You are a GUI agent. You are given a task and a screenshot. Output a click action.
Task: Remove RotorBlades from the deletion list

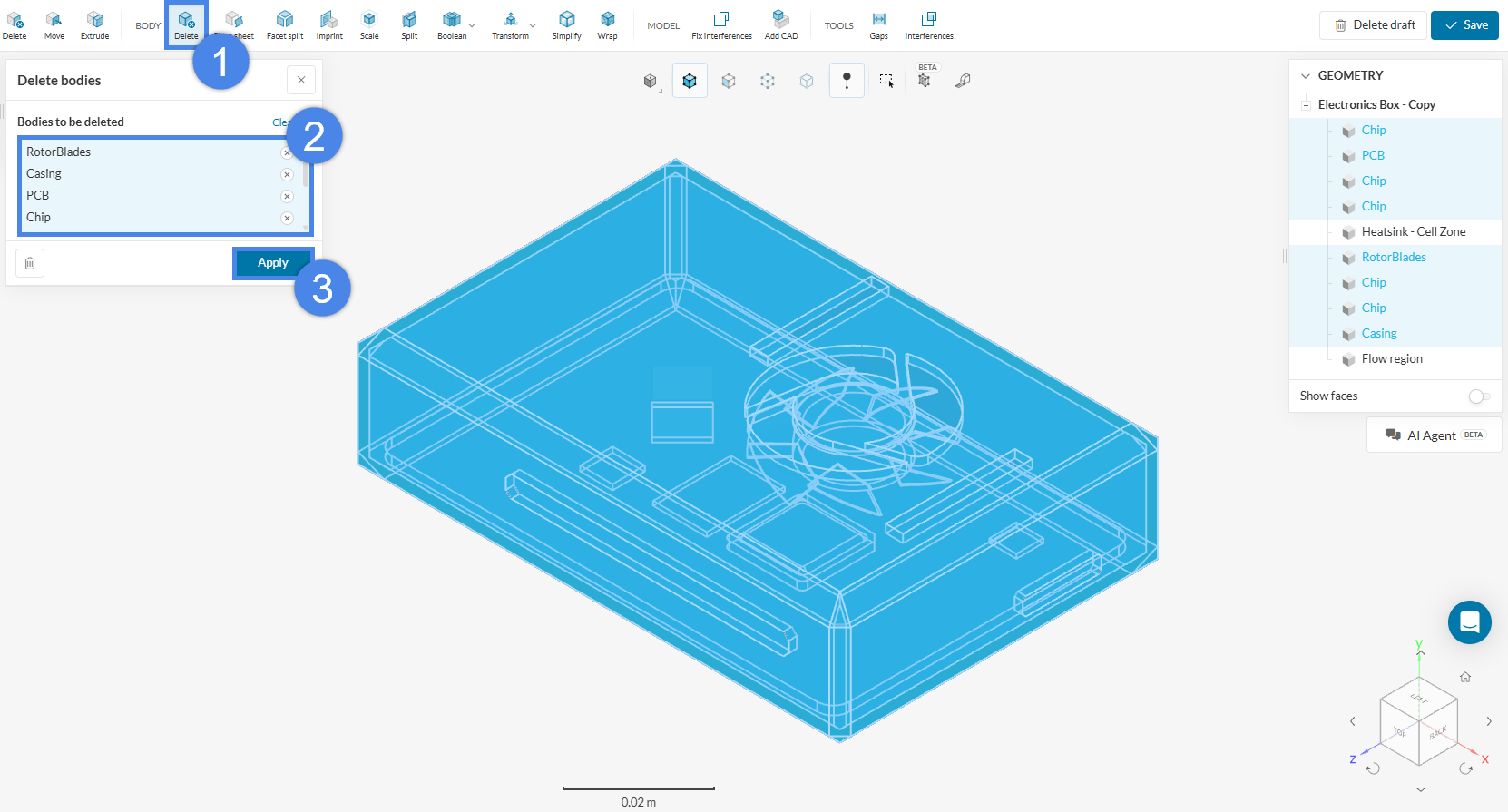point(287,152)
